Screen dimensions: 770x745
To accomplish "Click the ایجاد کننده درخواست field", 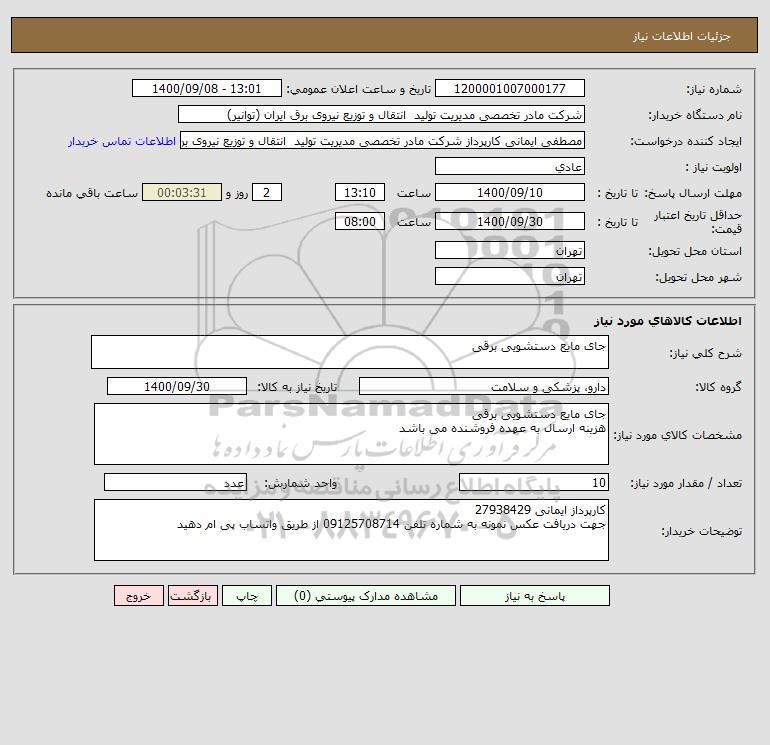I will 383,141.
